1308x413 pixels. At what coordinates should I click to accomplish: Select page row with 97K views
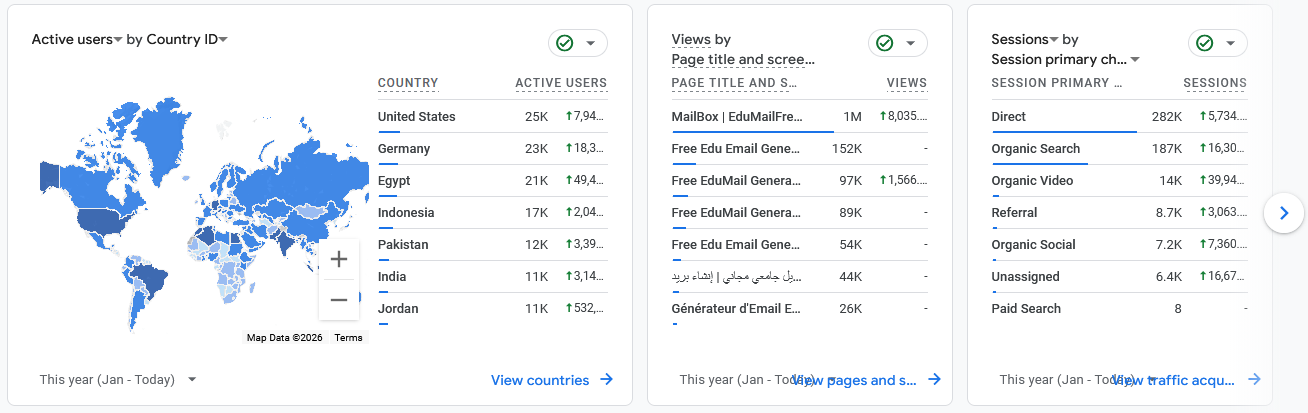pyautogui.click(x=800, y=181)
